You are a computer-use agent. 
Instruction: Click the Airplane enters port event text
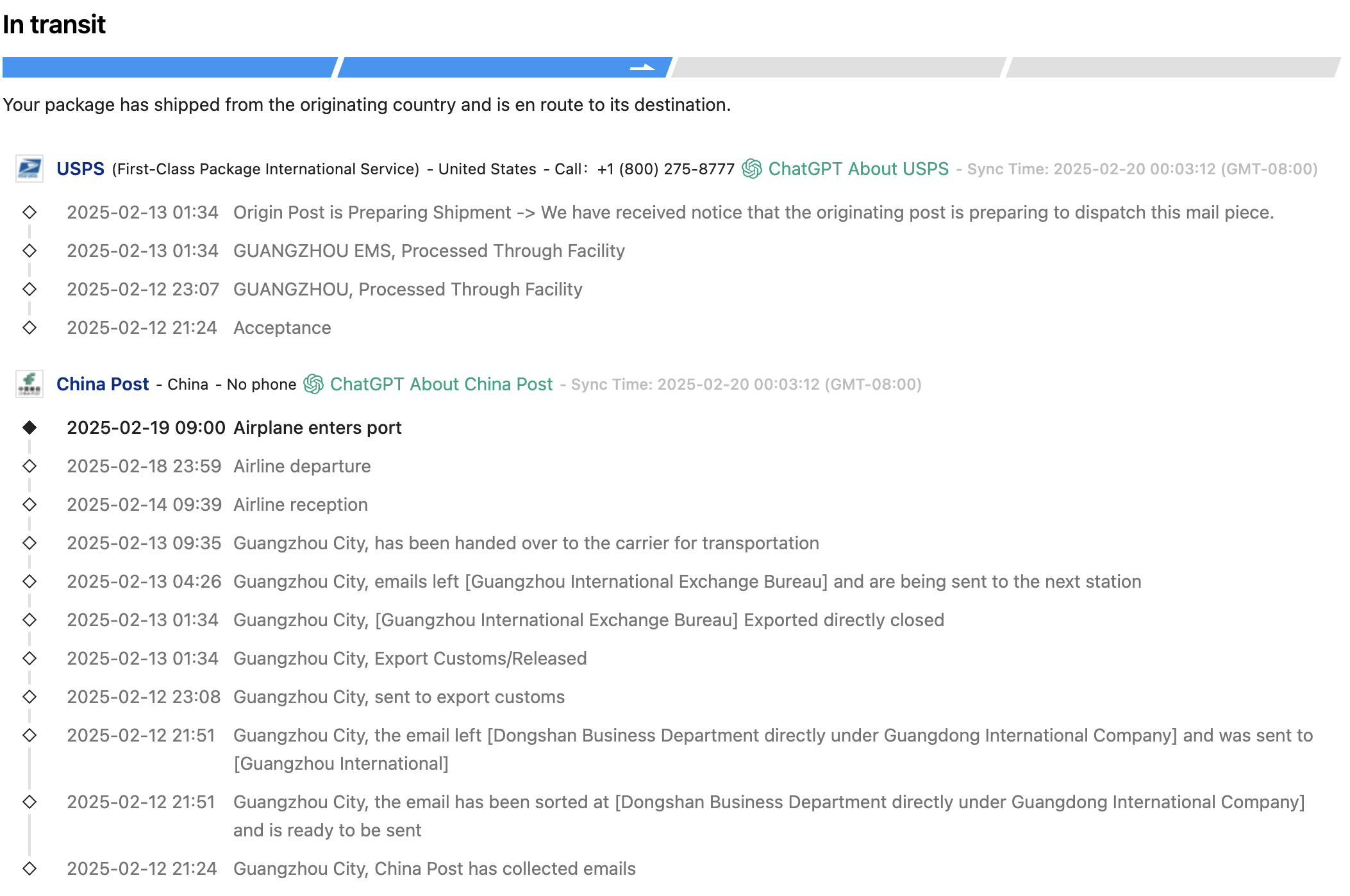tap(317, 427)
